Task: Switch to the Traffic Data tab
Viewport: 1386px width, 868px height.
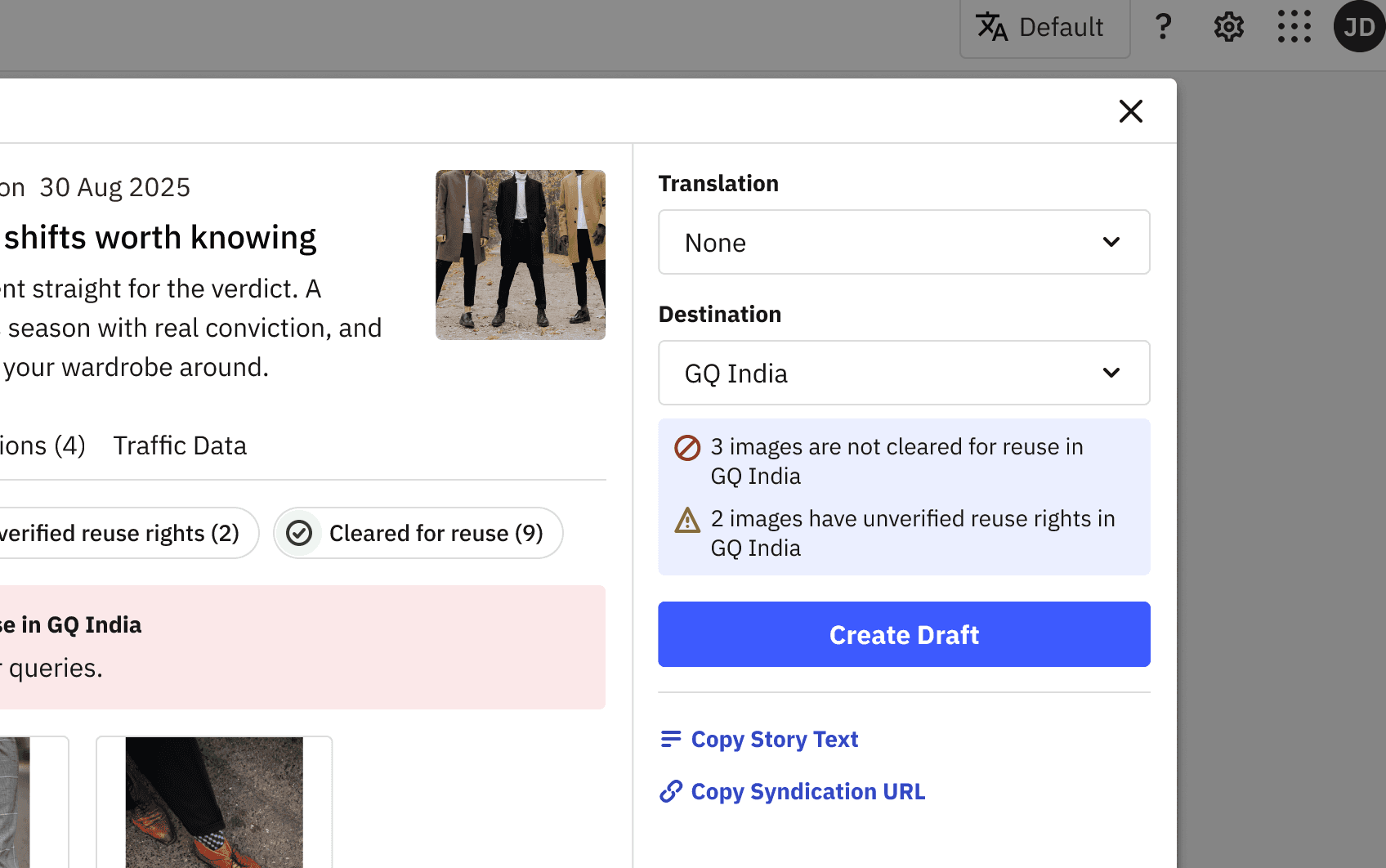Action: pyautogui.click(x=180, y=445)
